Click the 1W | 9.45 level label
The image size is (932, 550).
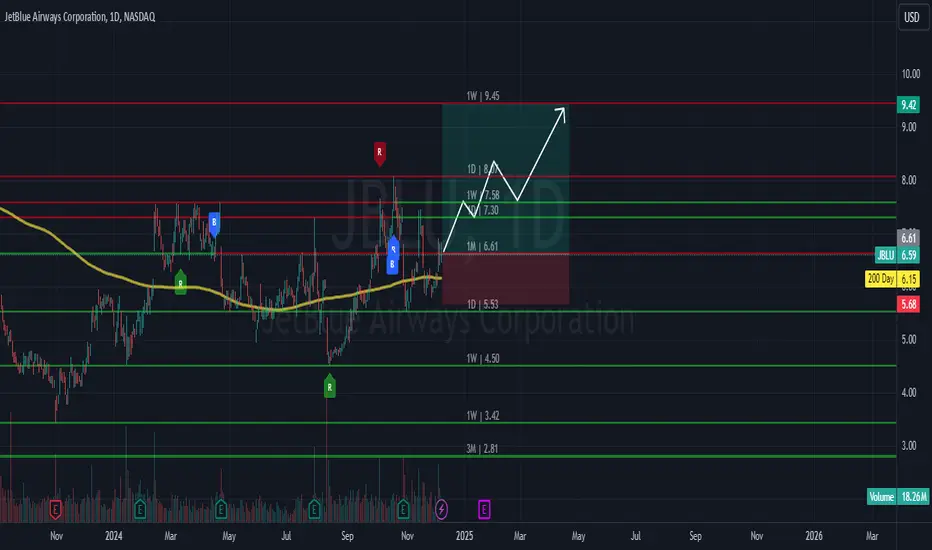(x=483, y=96)
